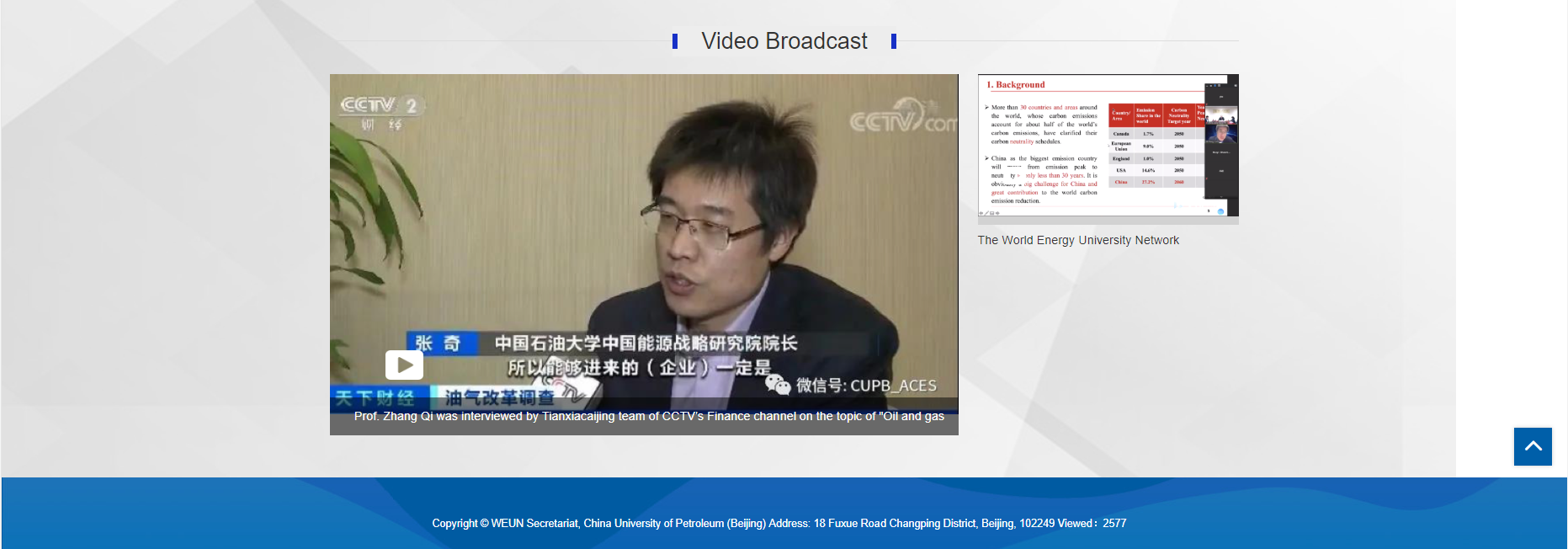
Task: Open 'The World Energy University Network' link
Action: pos(1077,240)
